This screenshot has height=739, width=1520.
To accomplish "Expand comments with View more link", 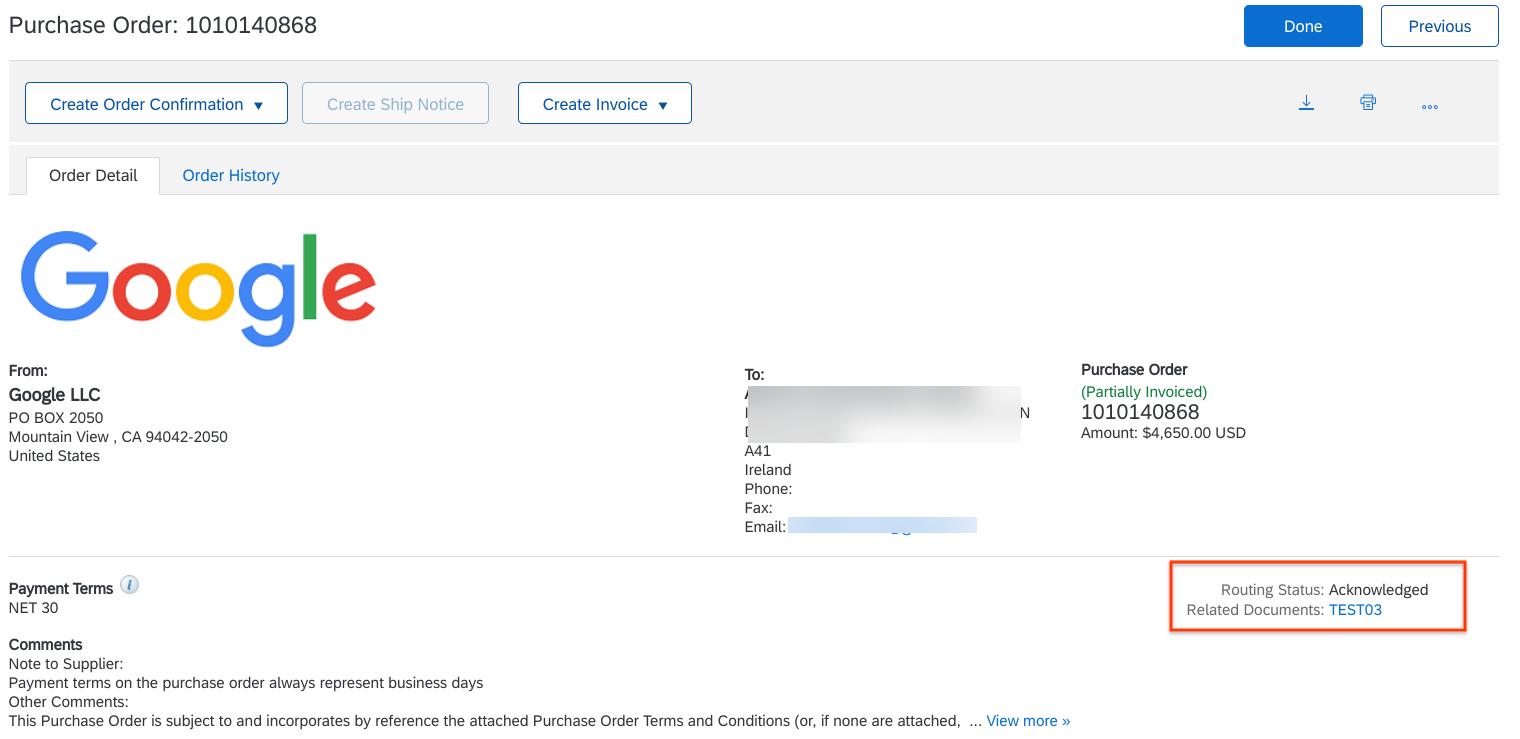I will pyautogui.click(x=1028, y=720).
